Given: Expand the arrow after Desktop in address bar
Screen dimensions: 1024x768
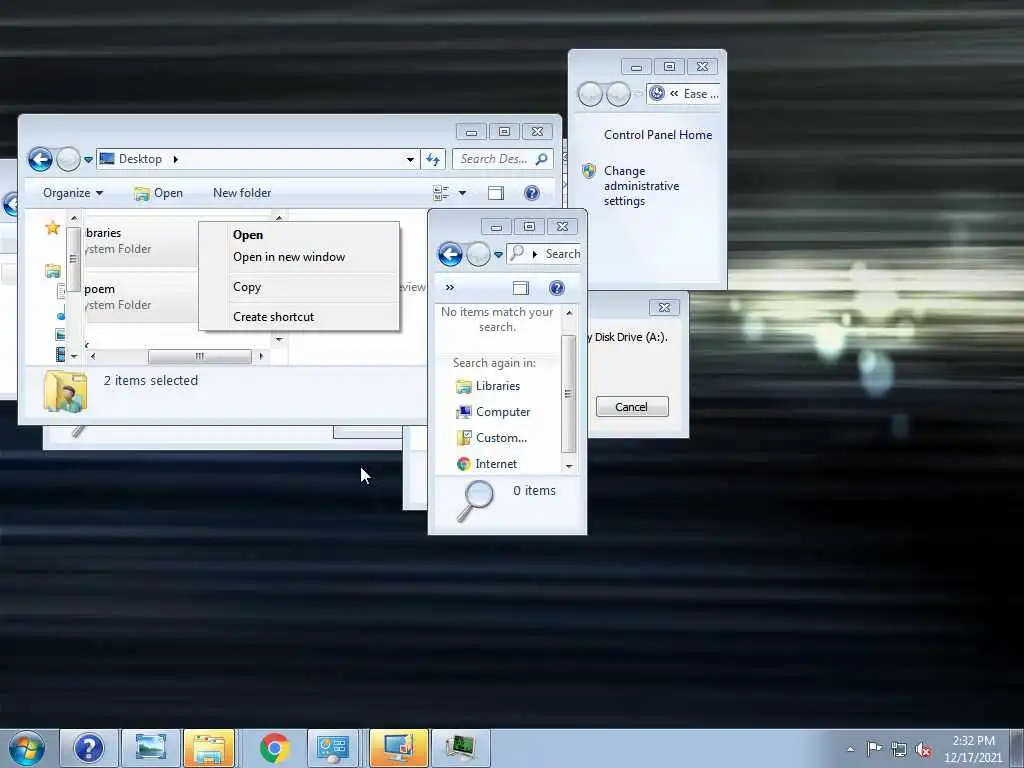Looking at the screenshot, I should (x=175, y=159).
